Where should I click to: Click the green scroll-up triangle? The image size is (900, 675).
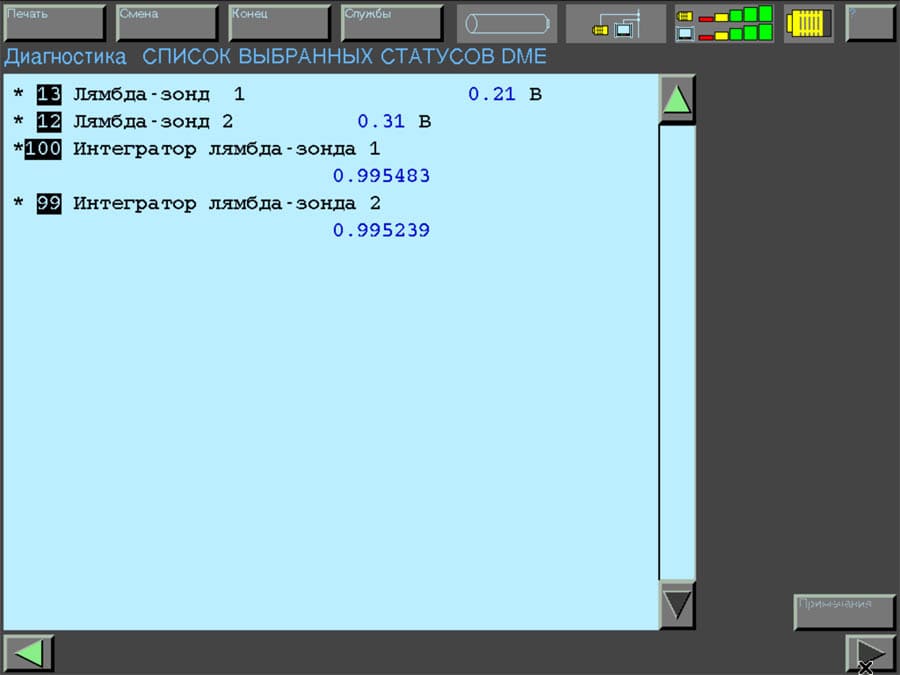(676, 99)
